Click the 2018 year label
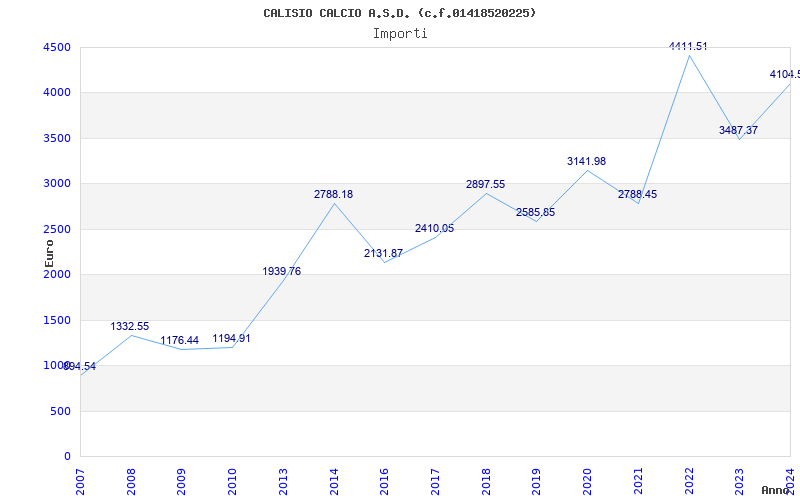This screenshot has height=500, width=800. click(x=486, y=482)
